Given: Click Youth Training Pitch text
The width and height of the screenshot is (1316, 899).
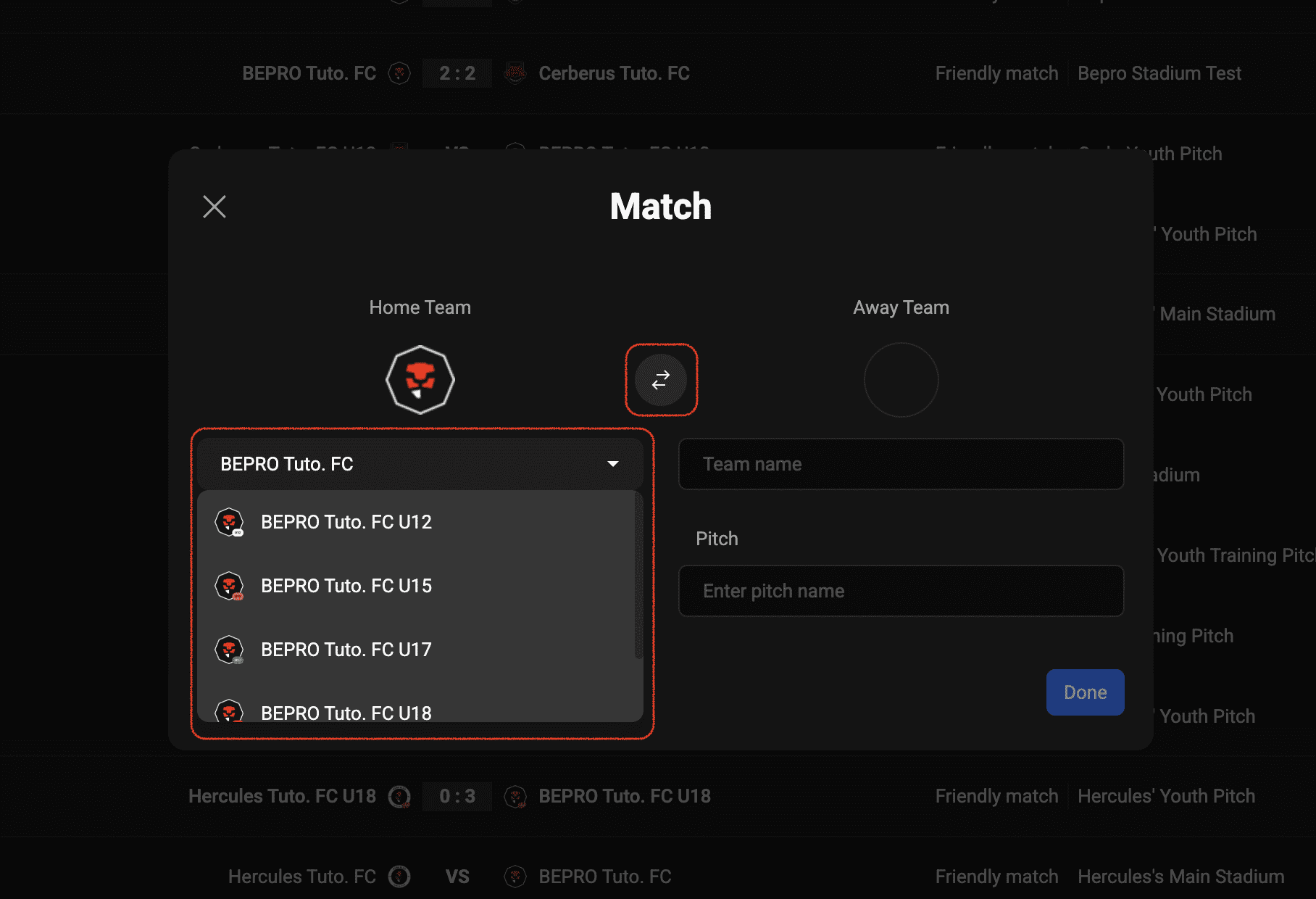Looking at the screenshot, I should click(1236, 555).
